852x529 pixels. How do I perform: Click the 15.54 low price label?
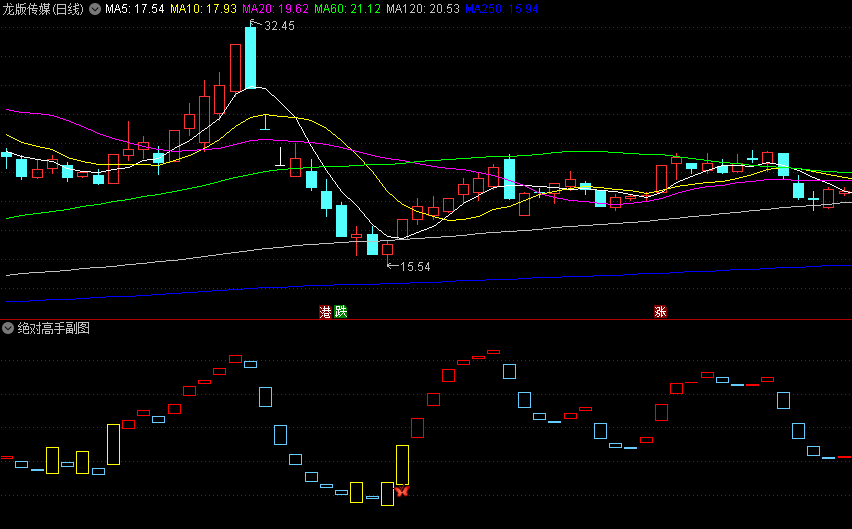[x=415, y=267]
